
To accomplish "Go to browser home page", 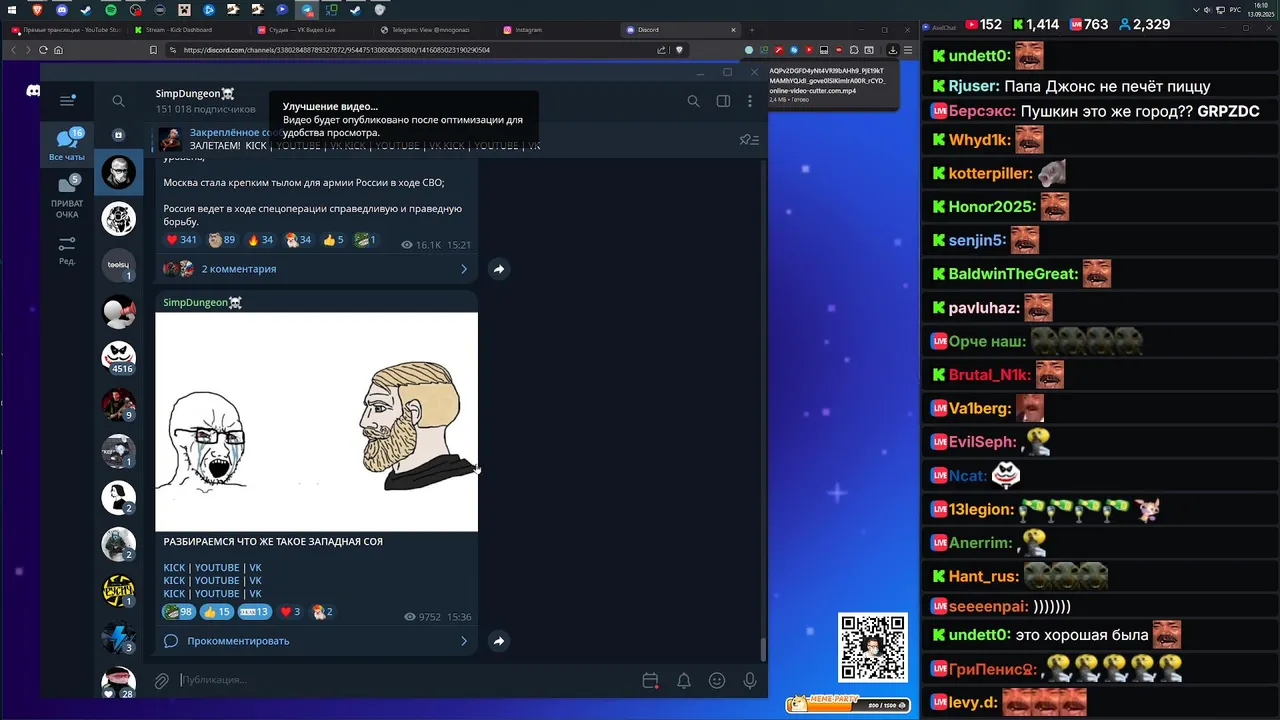I will point(59,50).
